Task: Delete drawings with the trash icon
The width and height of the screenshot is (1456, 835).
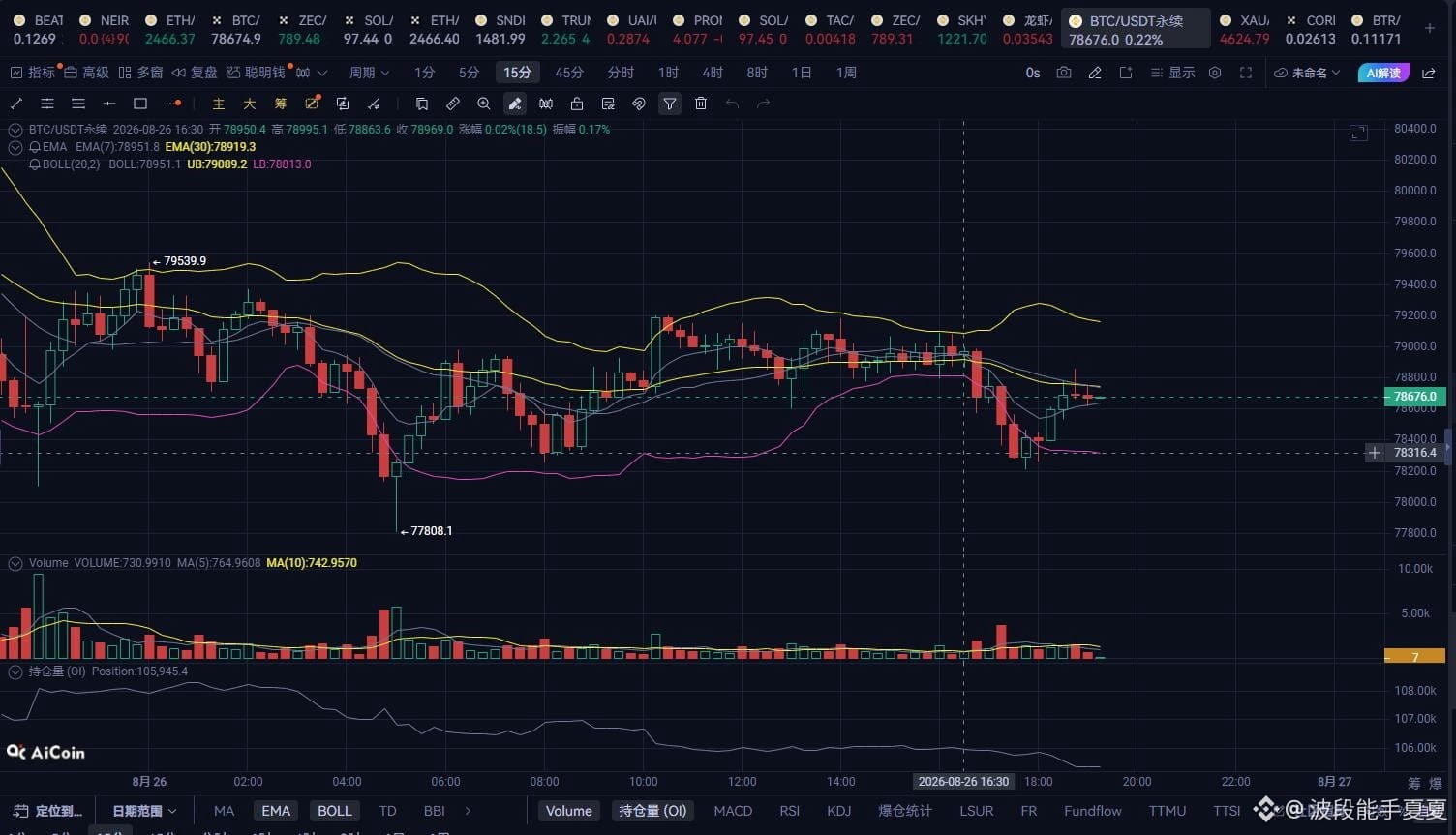Action: click(701, 104)
